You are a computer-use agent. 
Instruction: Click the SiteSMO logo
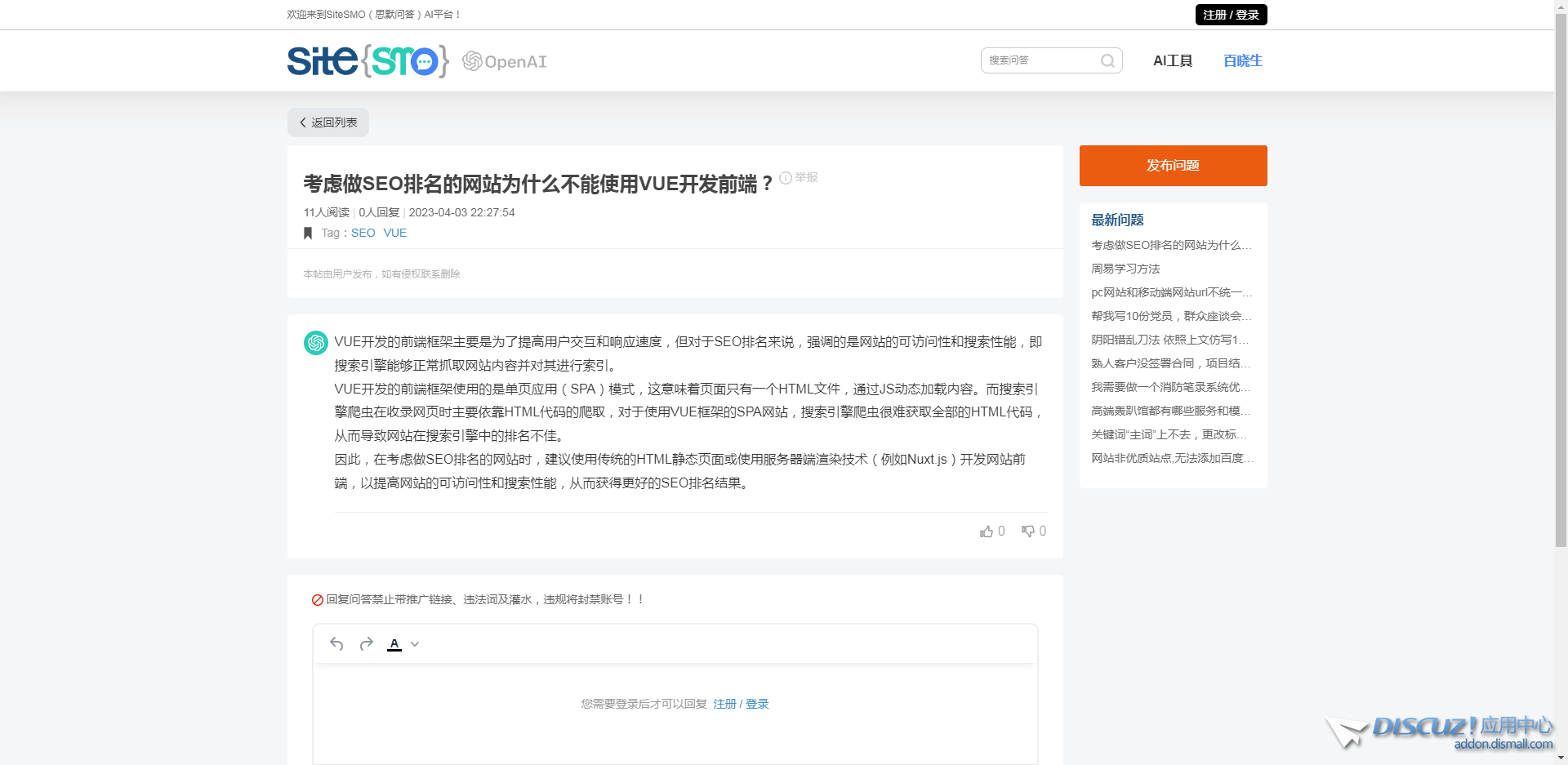coord(367,60)
